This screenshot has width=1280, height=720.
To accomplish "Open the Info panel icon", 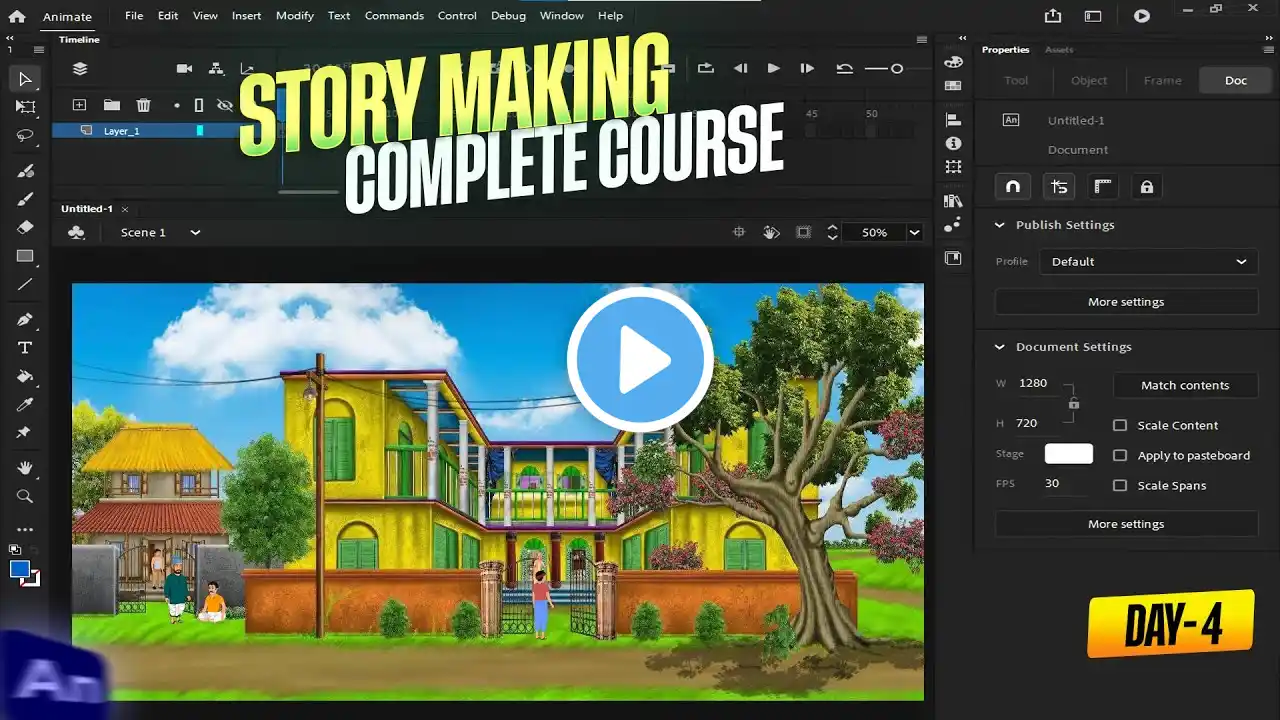I will coord(953,144).
